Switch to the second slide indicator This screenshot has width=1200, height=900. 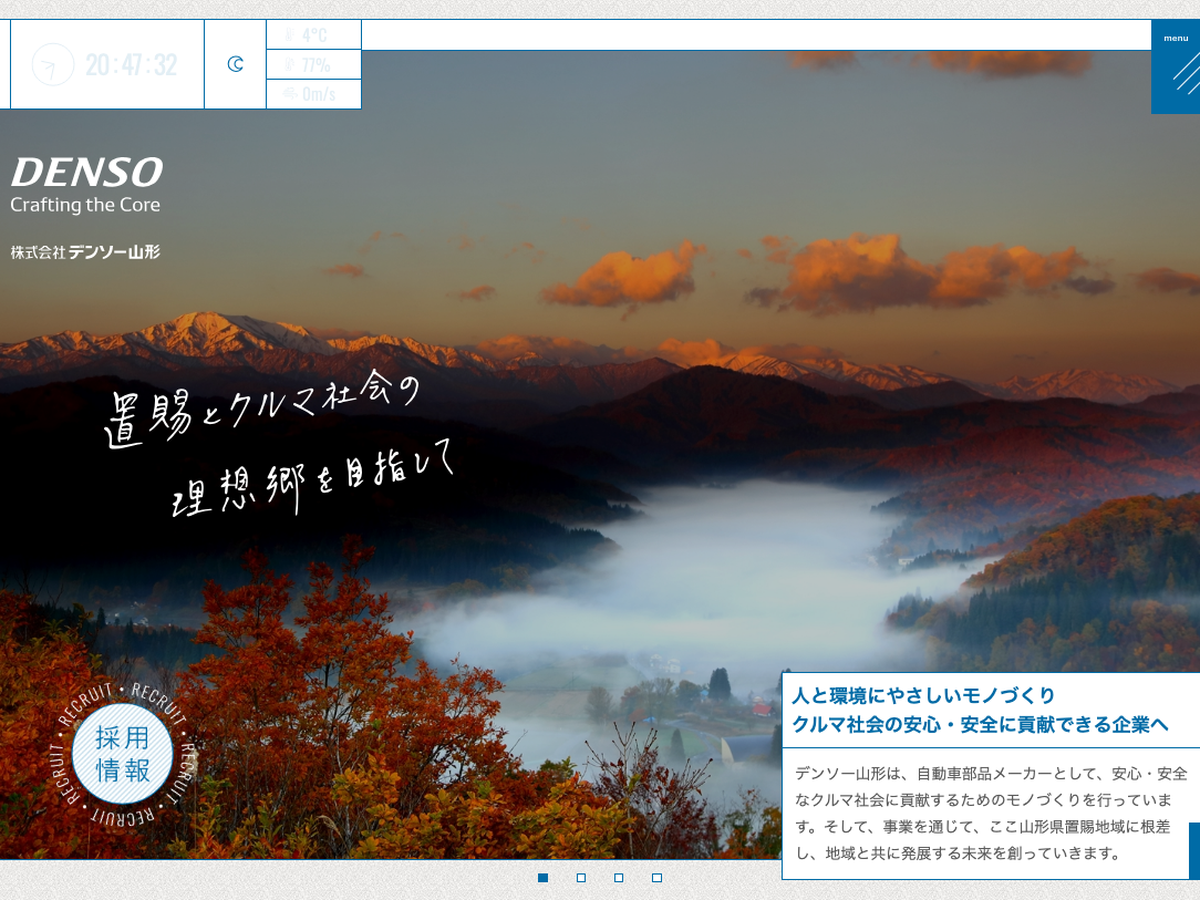pos(581,878)
